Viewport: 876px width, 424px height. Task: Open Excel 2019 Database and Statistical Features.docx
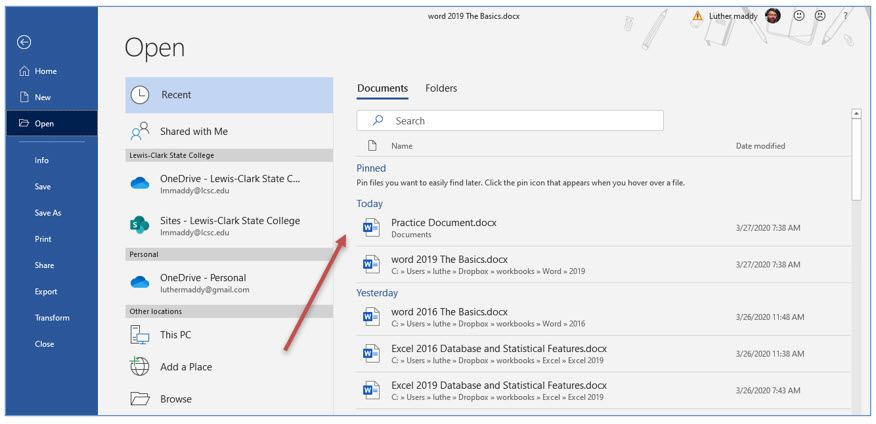(603, 391)
